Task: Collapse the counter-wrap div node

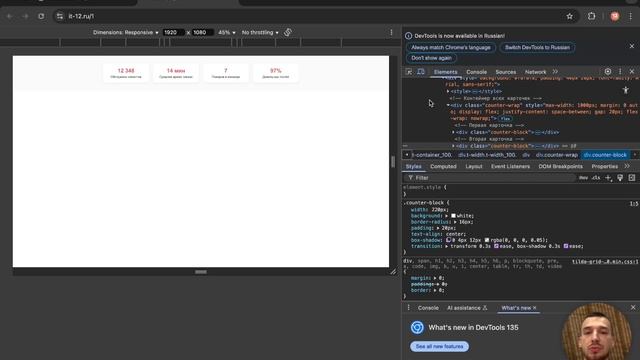Action: click(x=448, y=105)
